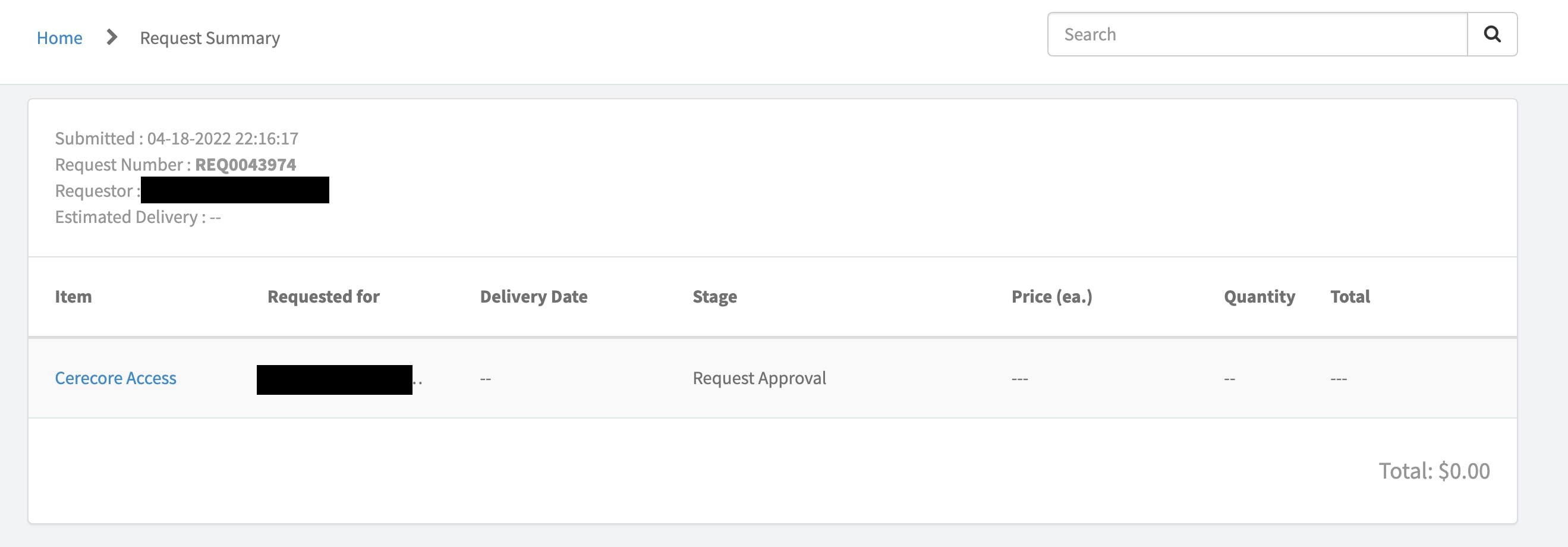
Task: Click the Requested for column header
Action: click(323, 297)
